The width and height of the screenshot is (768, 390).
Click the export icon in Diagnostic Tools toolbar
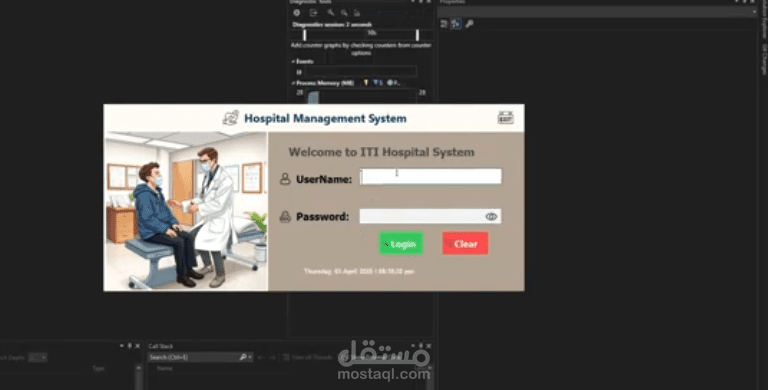click(x=313, y=13)
